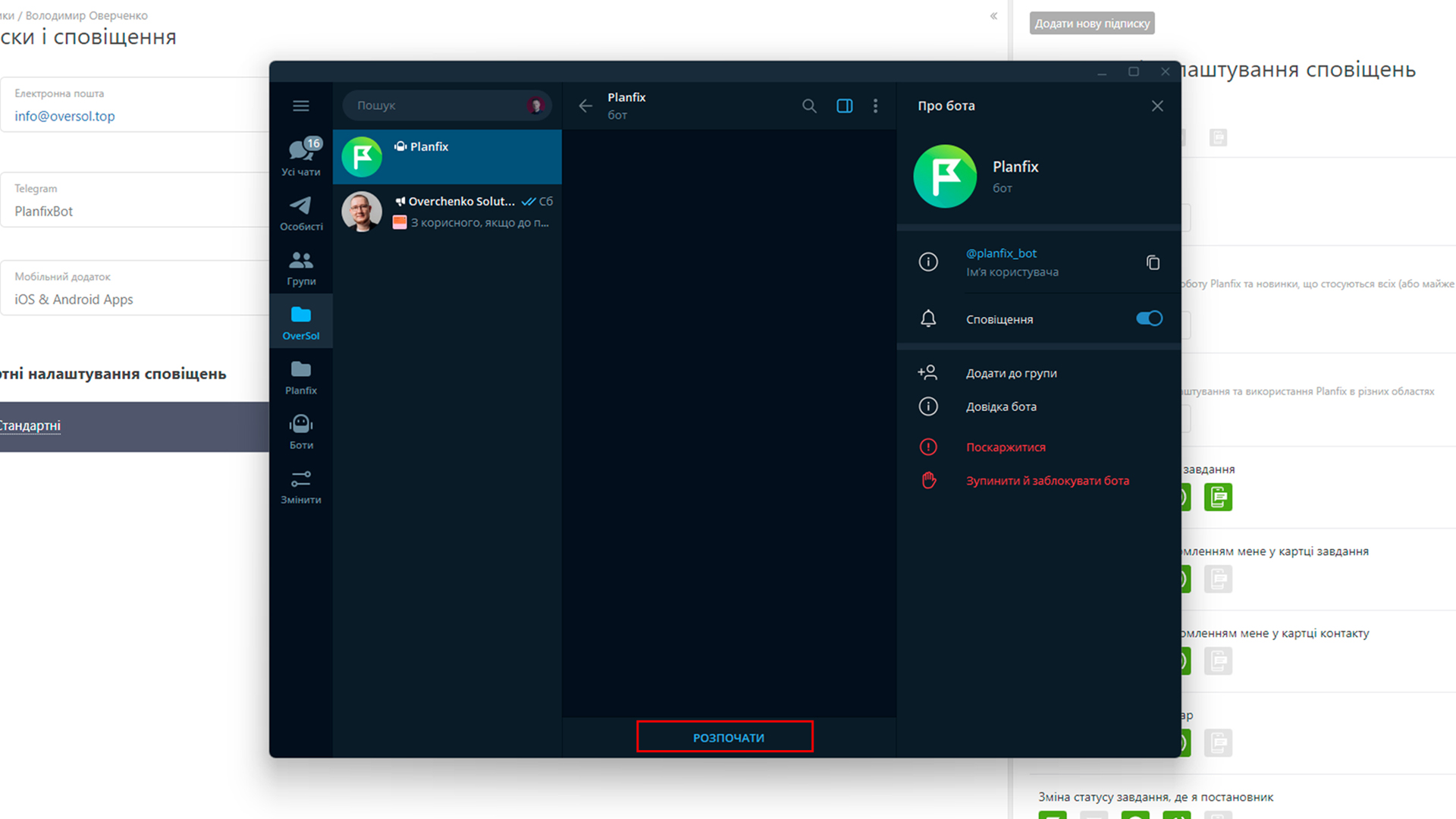Copy the @planfix_bot username
Viewport: 1456px width, 819px height.
(x=1153, y=262)
